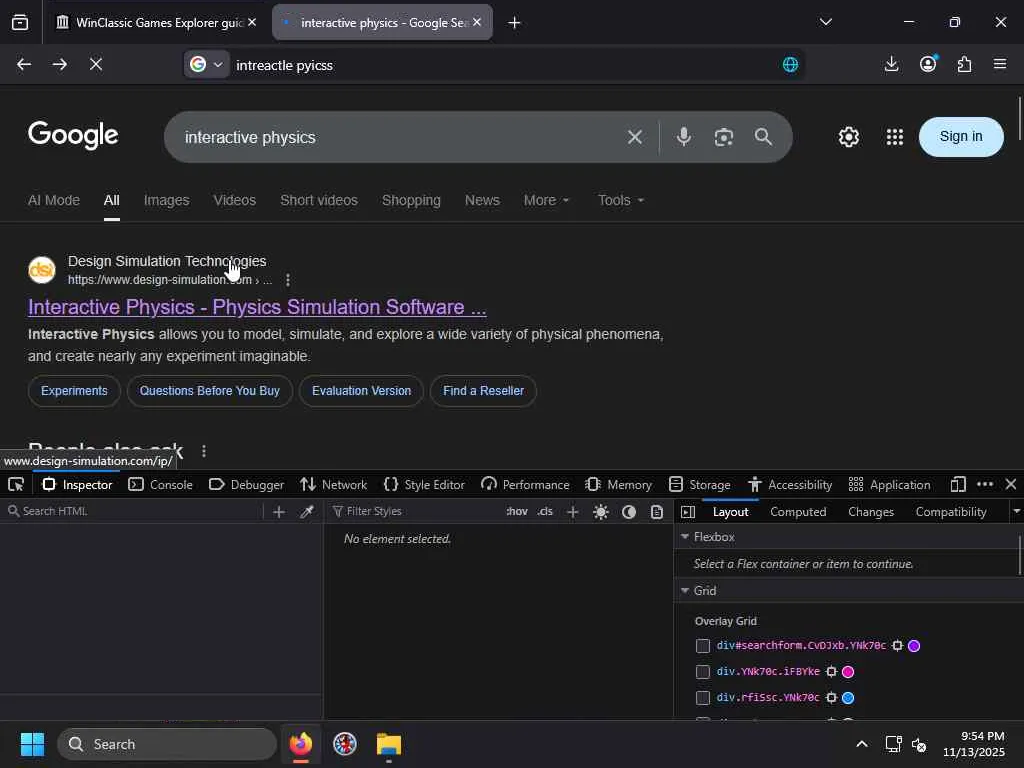Open the Accessibility panel
Viewport: 1024px width, 768px height.
(790, 485)
